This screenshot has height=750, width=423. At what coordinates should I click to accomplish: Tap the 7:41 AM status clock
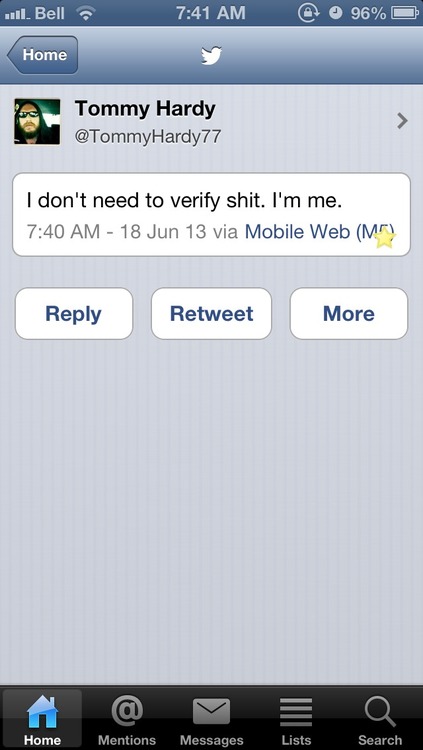pyautogui.click(x=211, y=13)
